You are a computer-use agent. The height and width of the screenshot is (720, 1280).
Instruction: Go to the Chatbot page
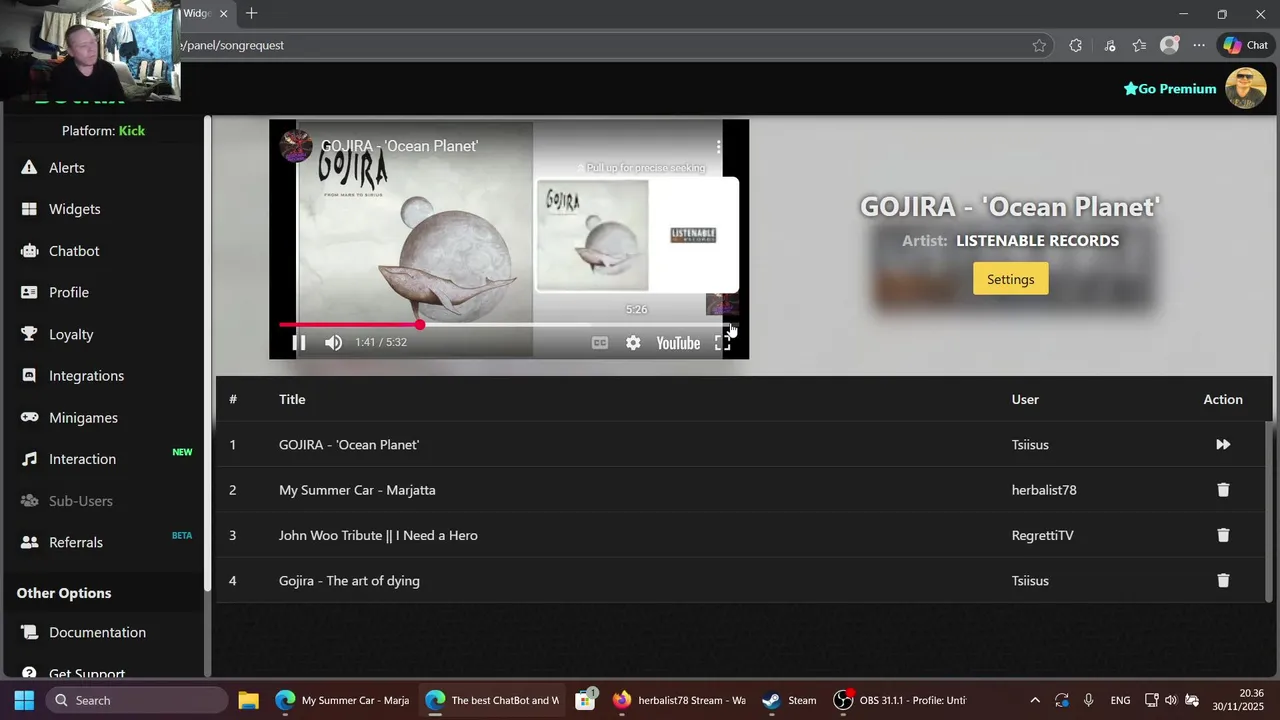click(x=73, y=251)
